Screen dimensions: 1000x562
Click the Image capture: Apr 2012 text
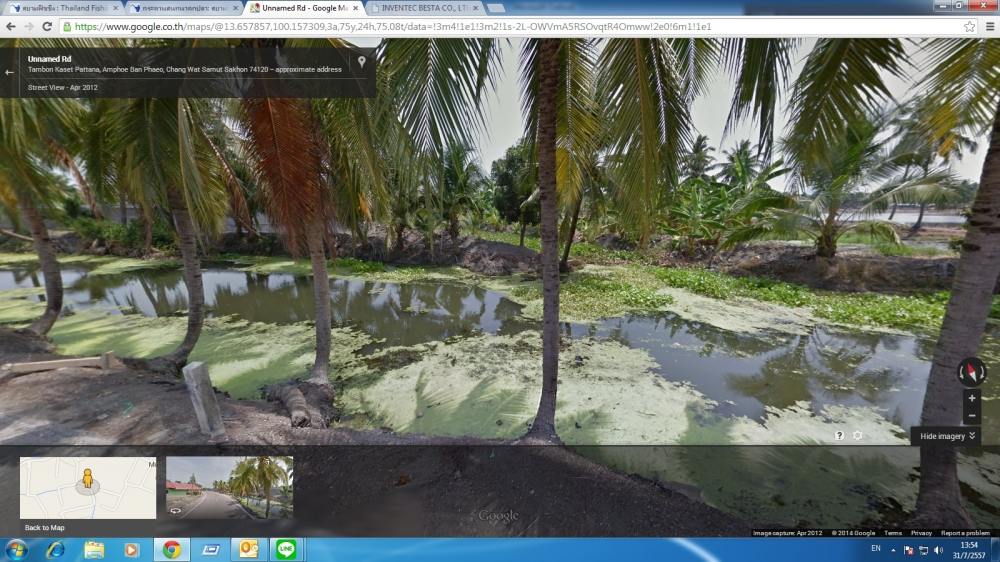coord(787,533)
